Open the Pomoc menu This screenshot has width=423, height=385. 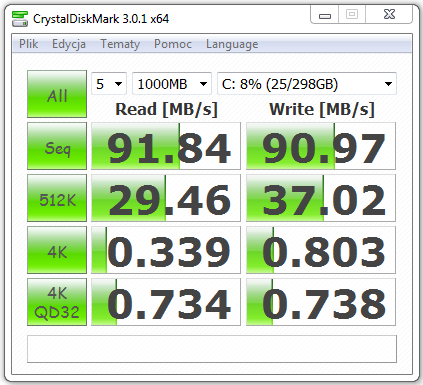(x=173, y=44)
